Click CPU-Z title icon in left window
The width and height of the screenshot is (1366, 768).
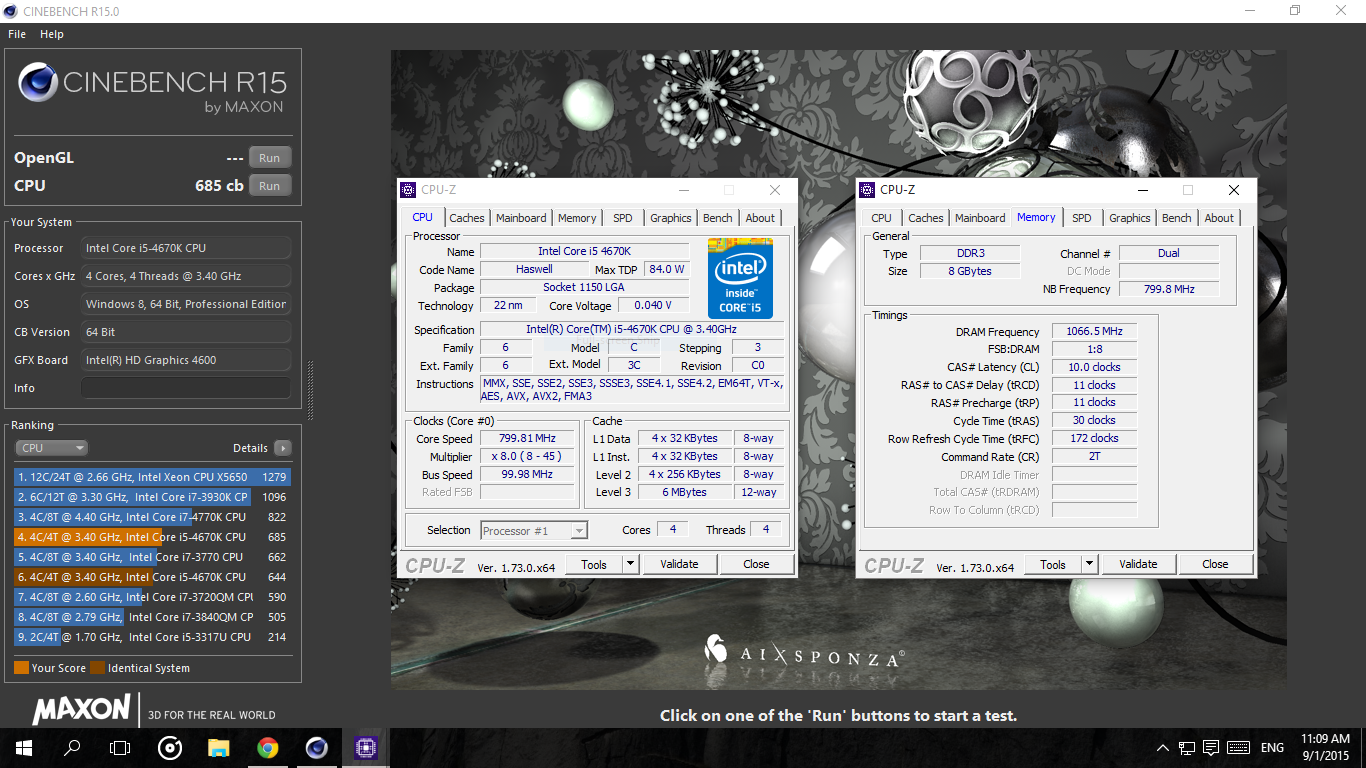[x=407, y=190]
